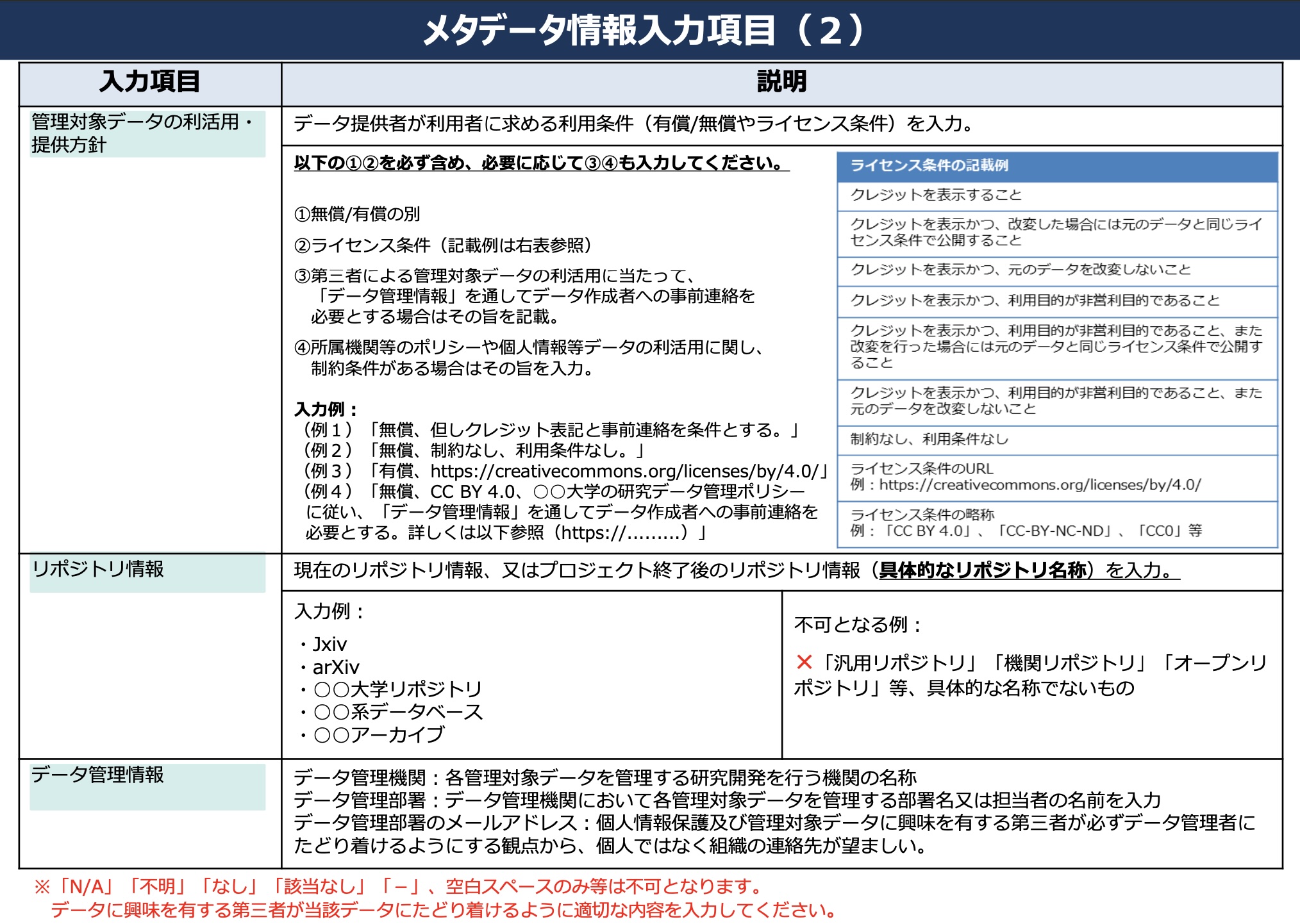This screenshot has height=924, width=1300.
Task: Click the 説明 column header
Action: coord(781,82)
